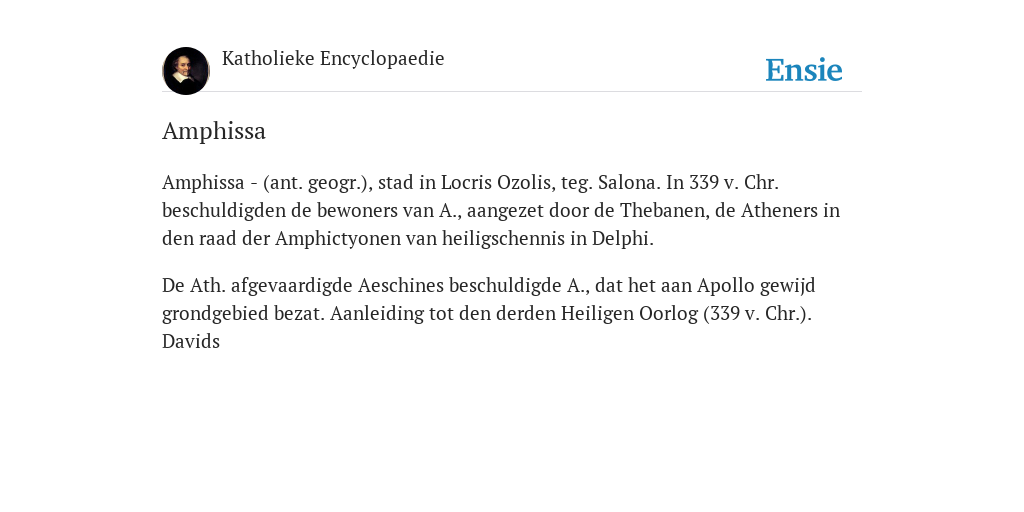Screen dimensions: 1024x512
Task: Click the name Aeschines in the second paragraph
Action: 400,285
